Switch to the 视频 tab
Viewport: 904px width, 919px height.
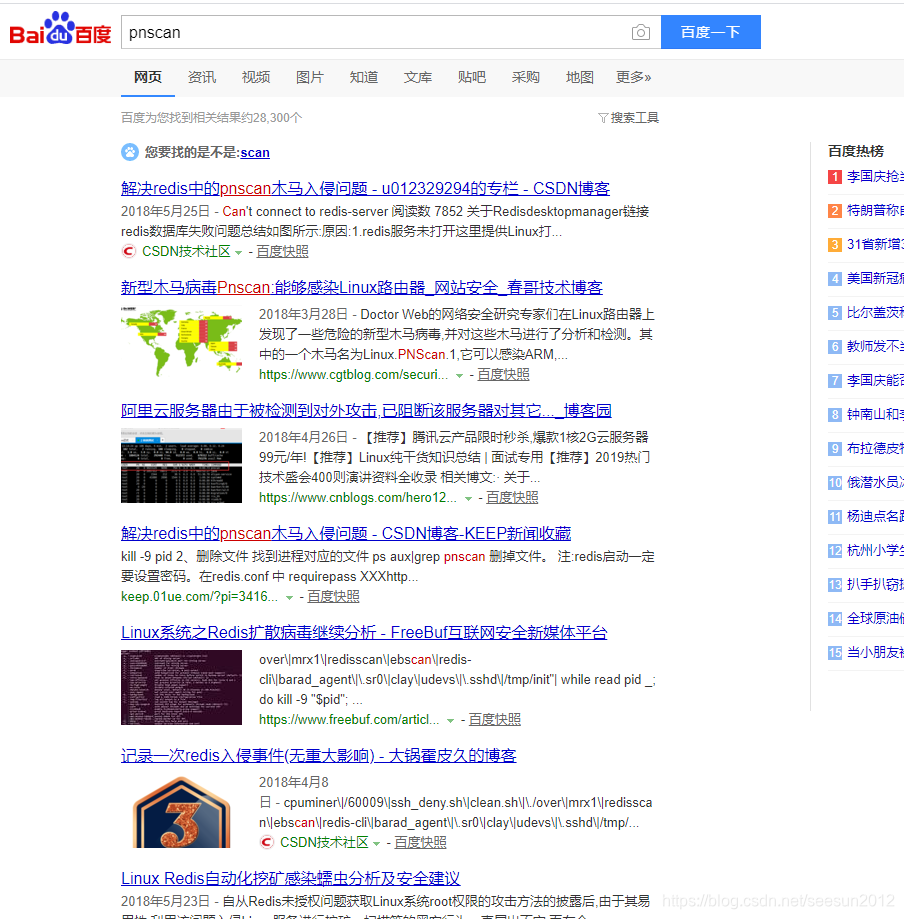256,77
